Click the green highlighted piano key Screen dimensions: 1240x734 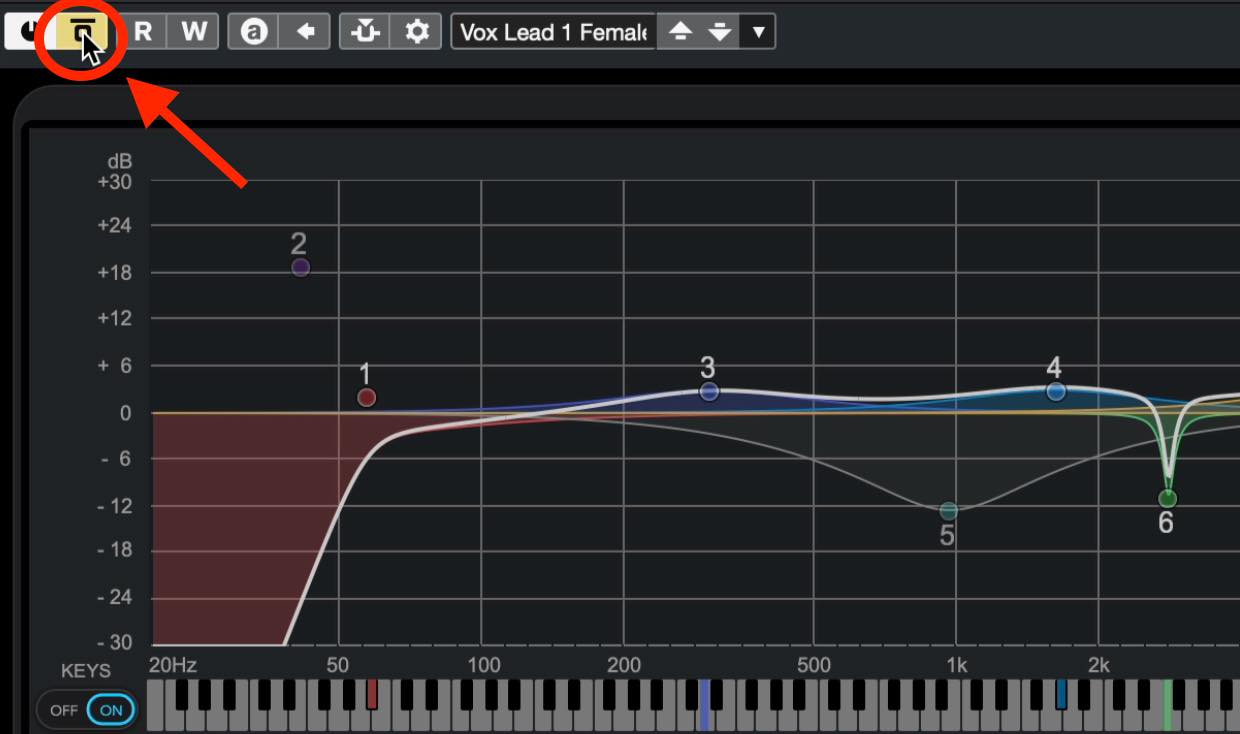point(1167,705)
